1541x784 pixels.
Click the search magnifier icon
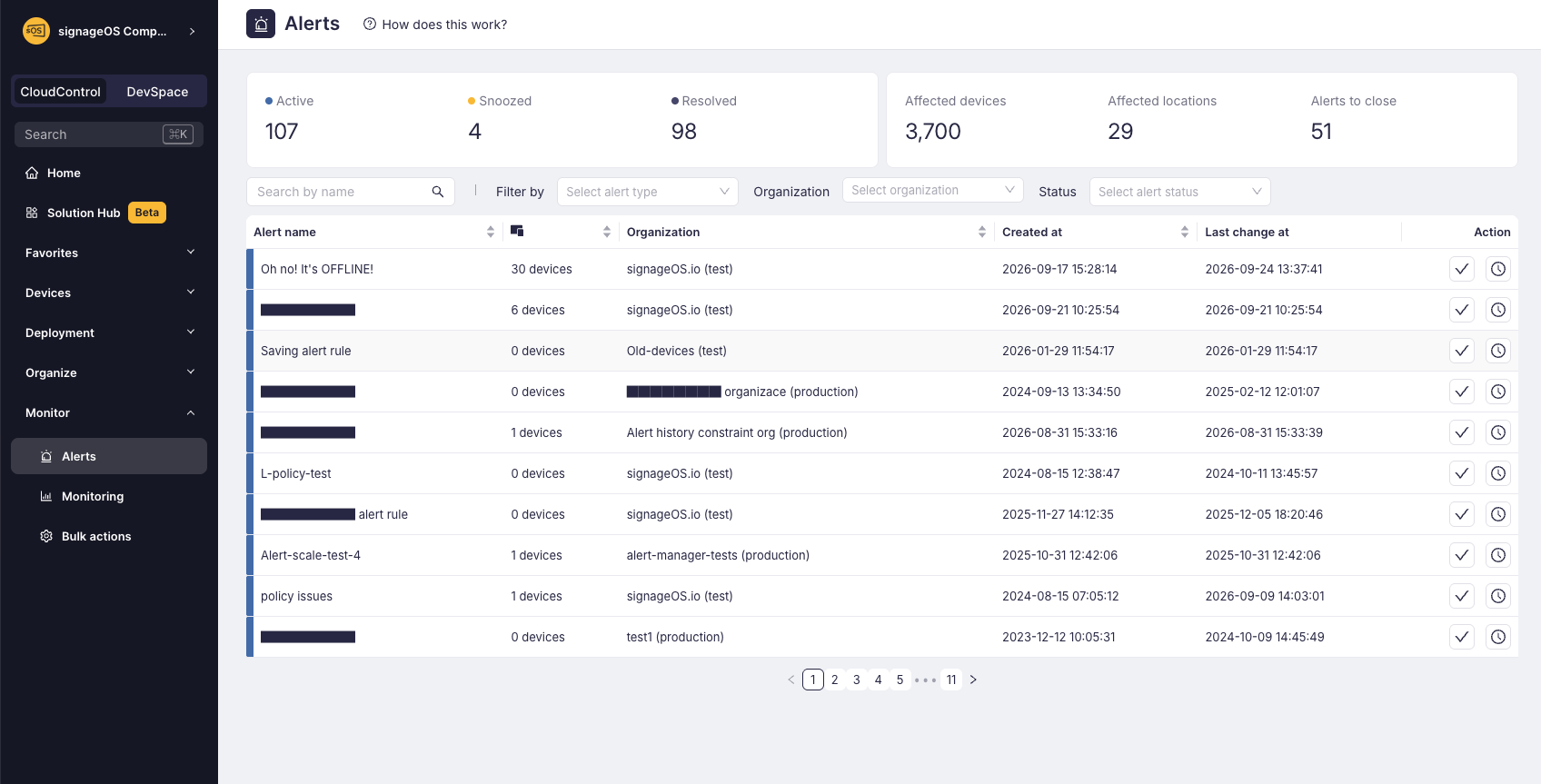point(438,192)
